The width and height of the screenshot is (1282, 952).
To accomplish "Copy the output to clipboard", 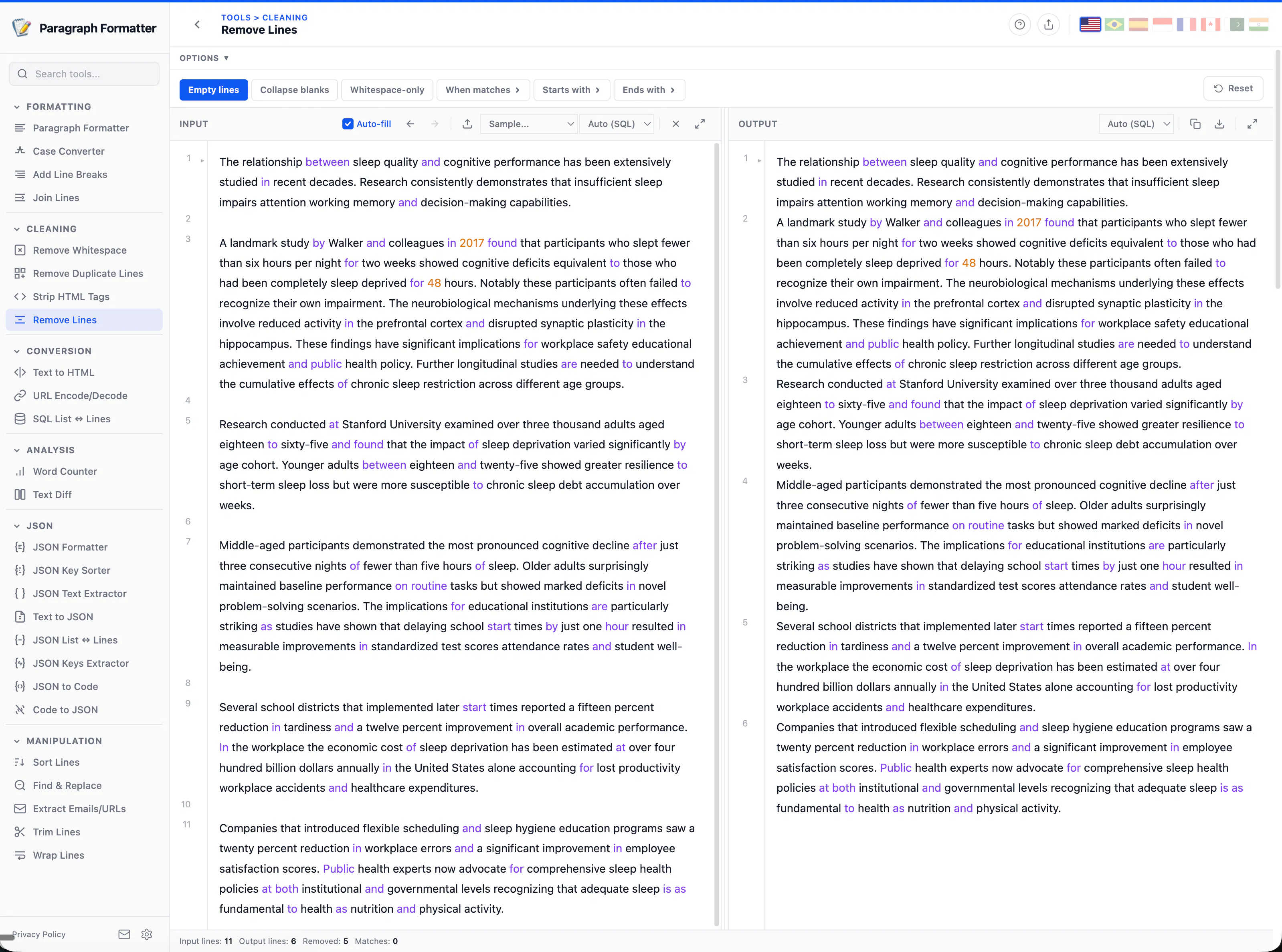I will tap(1195, 124).
